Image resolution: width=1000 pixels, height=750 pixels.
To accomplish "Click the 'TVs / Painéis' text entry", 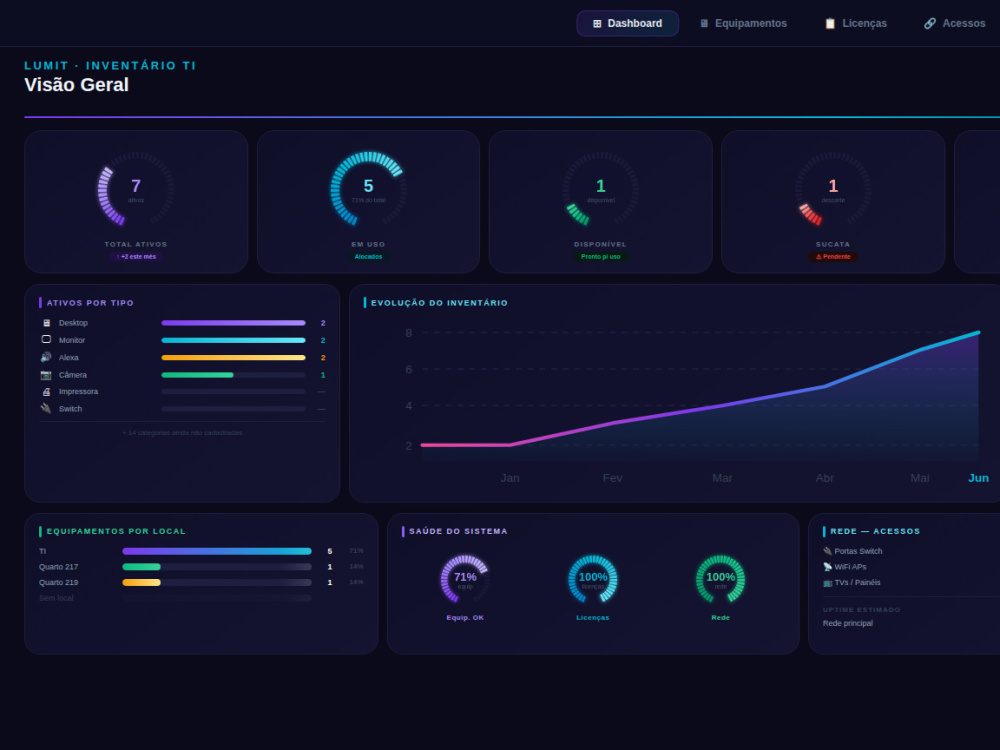I will pyautogui.click(x=857, y=583).
